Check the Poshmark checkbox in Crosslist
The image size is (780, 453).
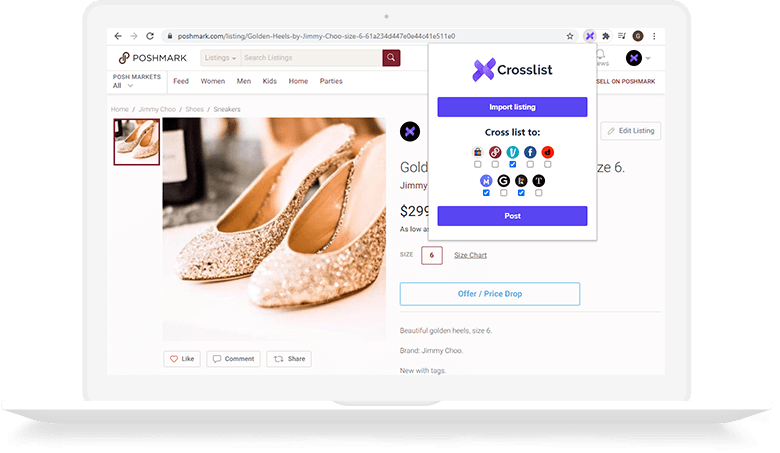(x=495, y=165)
